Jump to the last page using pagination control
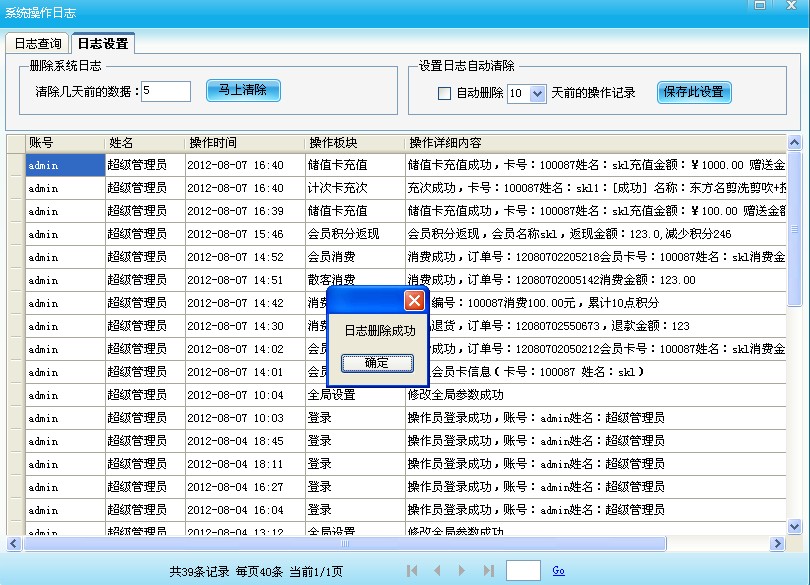Image resolution: width=810 pixels, height=585 pixels. (x=489, y=569)
